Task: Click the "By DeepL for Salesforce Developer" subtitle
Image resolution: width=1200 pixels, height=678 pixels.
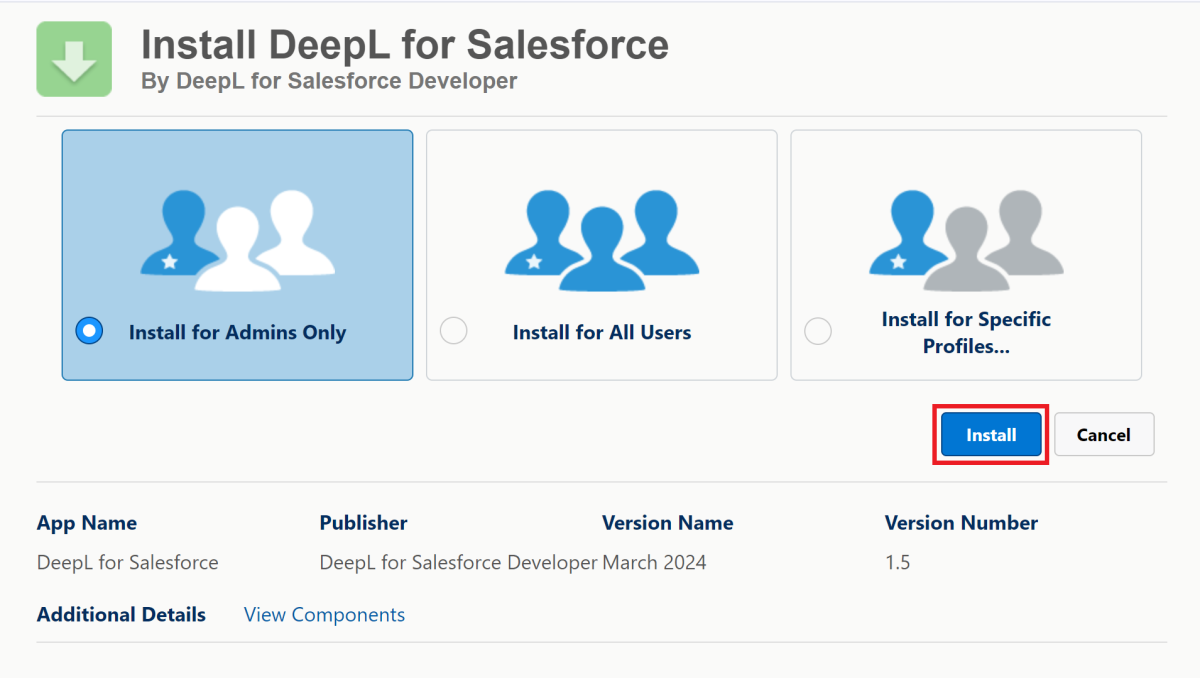Action: click(329, 81)
